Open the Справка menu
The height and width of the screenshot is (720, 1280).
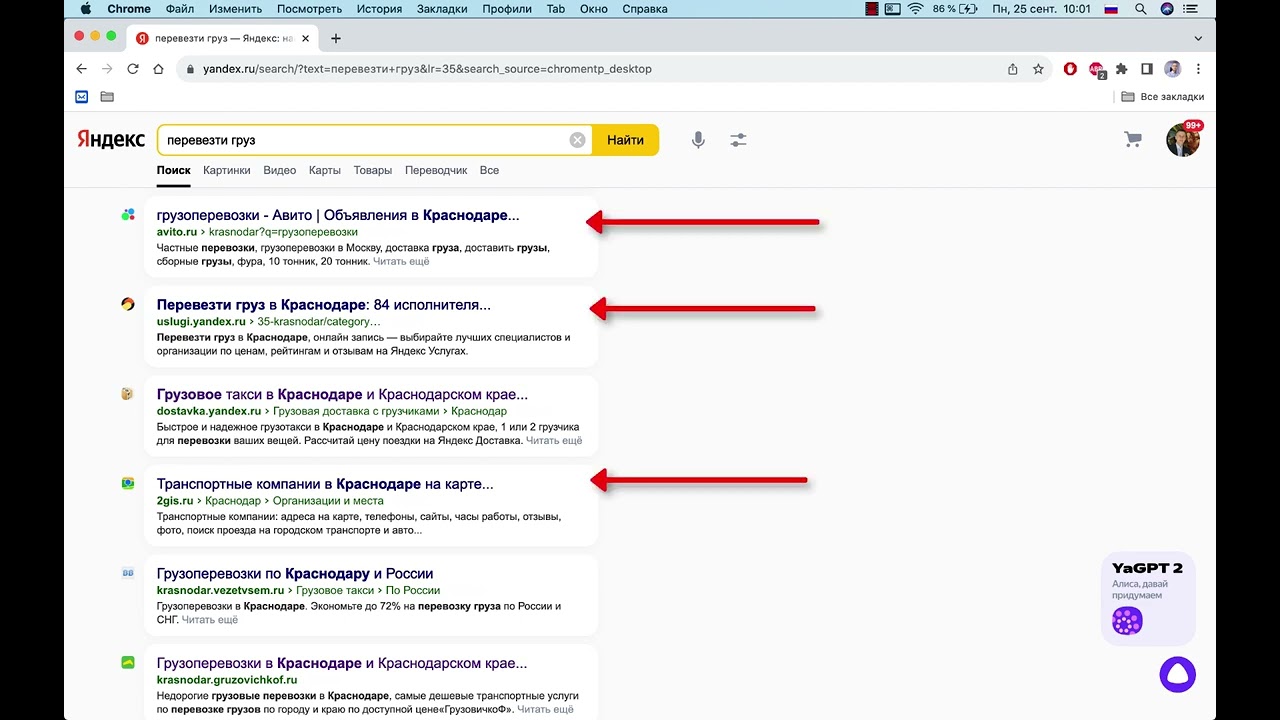click(x=645, y=9)
